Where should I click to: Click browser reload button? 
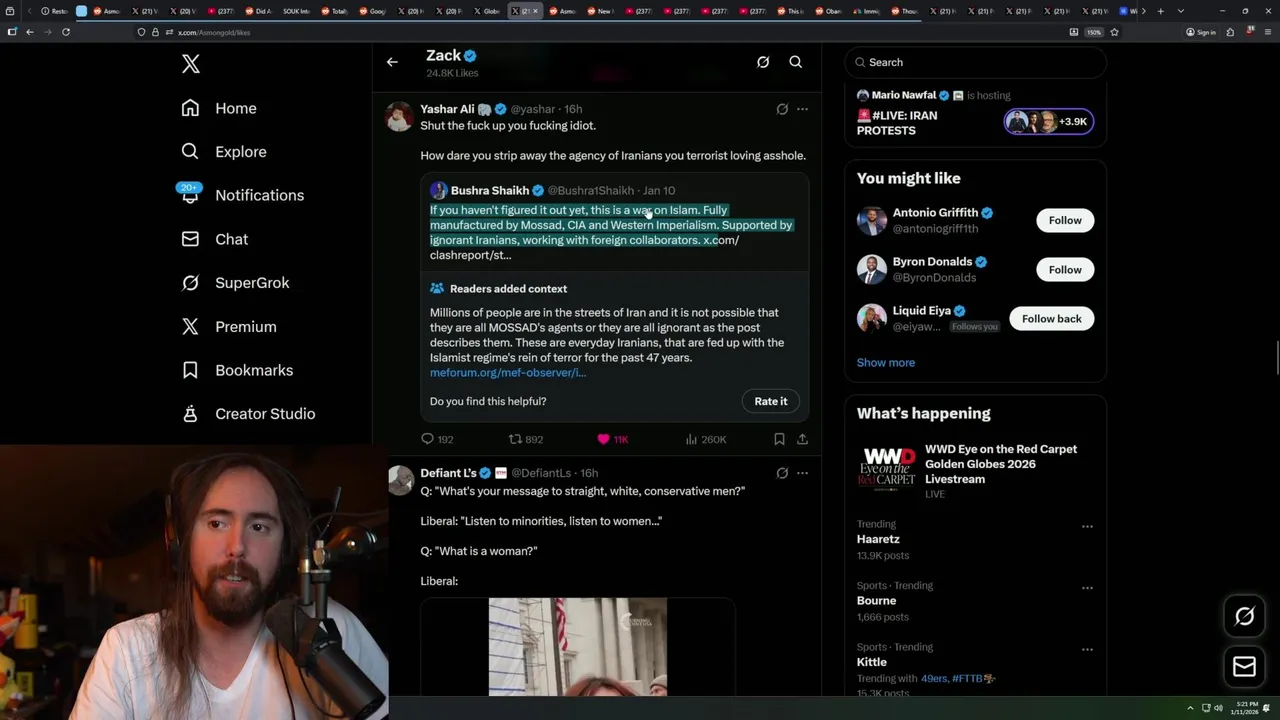(66, 32)
